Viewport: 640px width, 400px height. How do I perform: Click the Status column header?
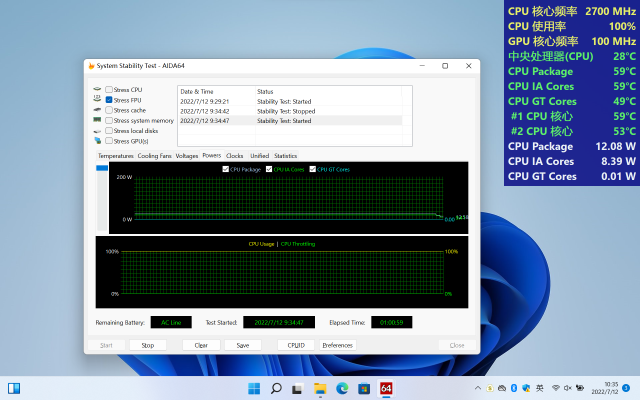tap(329, 91)
